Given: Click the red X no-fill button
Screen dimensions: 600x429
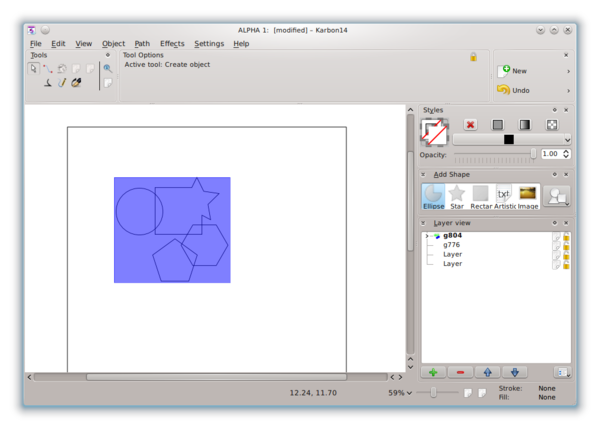Looking at the screenshot, I should tap(470, 125).
